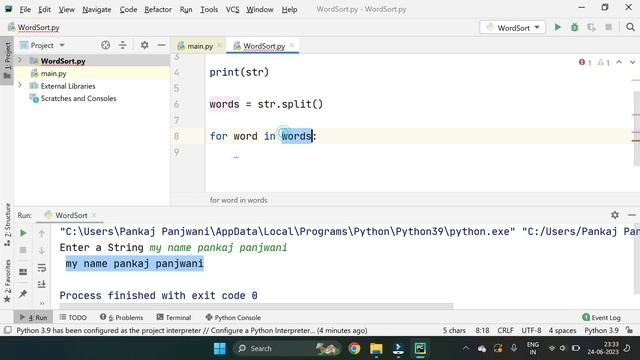This screenshot has width=640, height=360.
Task: Select the WordSort.py editor tab
Action: click(x=264, y=46)
